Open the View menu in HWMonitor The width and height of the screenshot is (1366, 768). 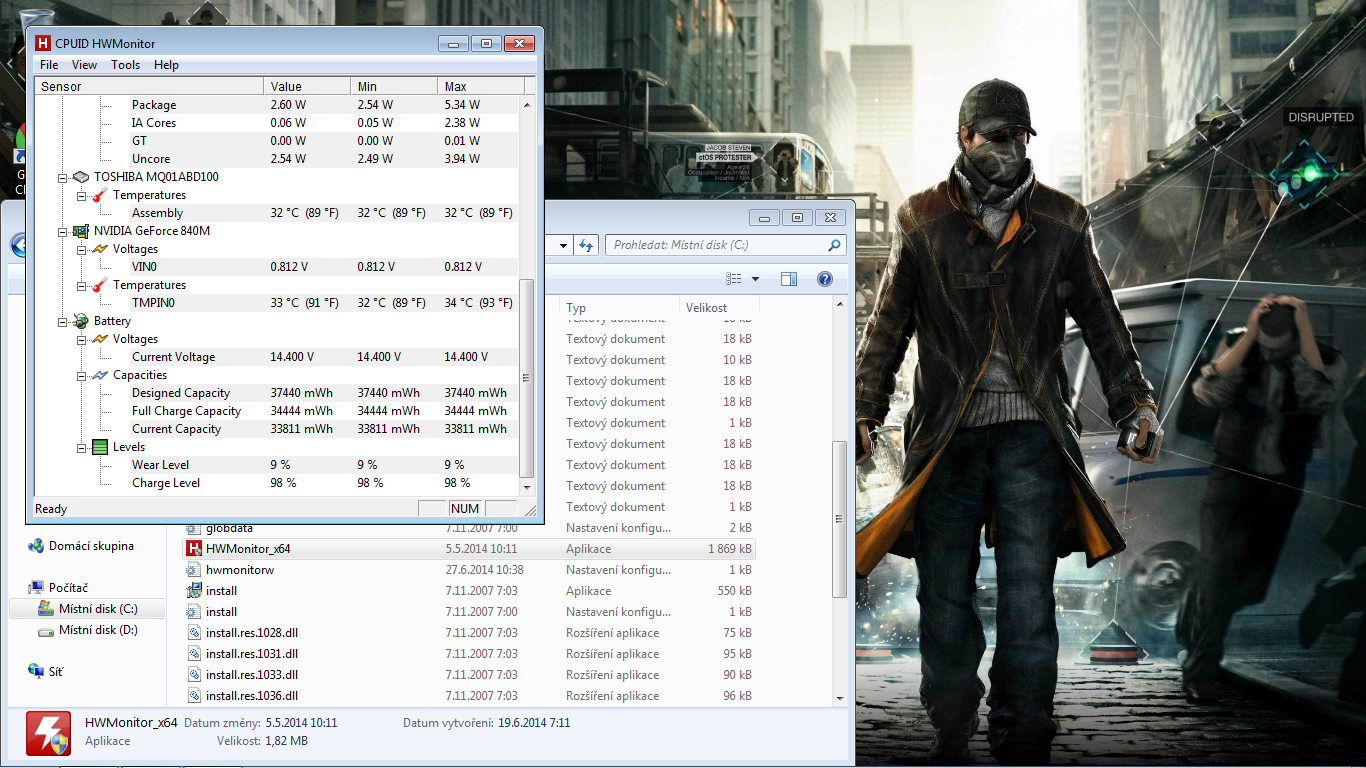[84, 65]
